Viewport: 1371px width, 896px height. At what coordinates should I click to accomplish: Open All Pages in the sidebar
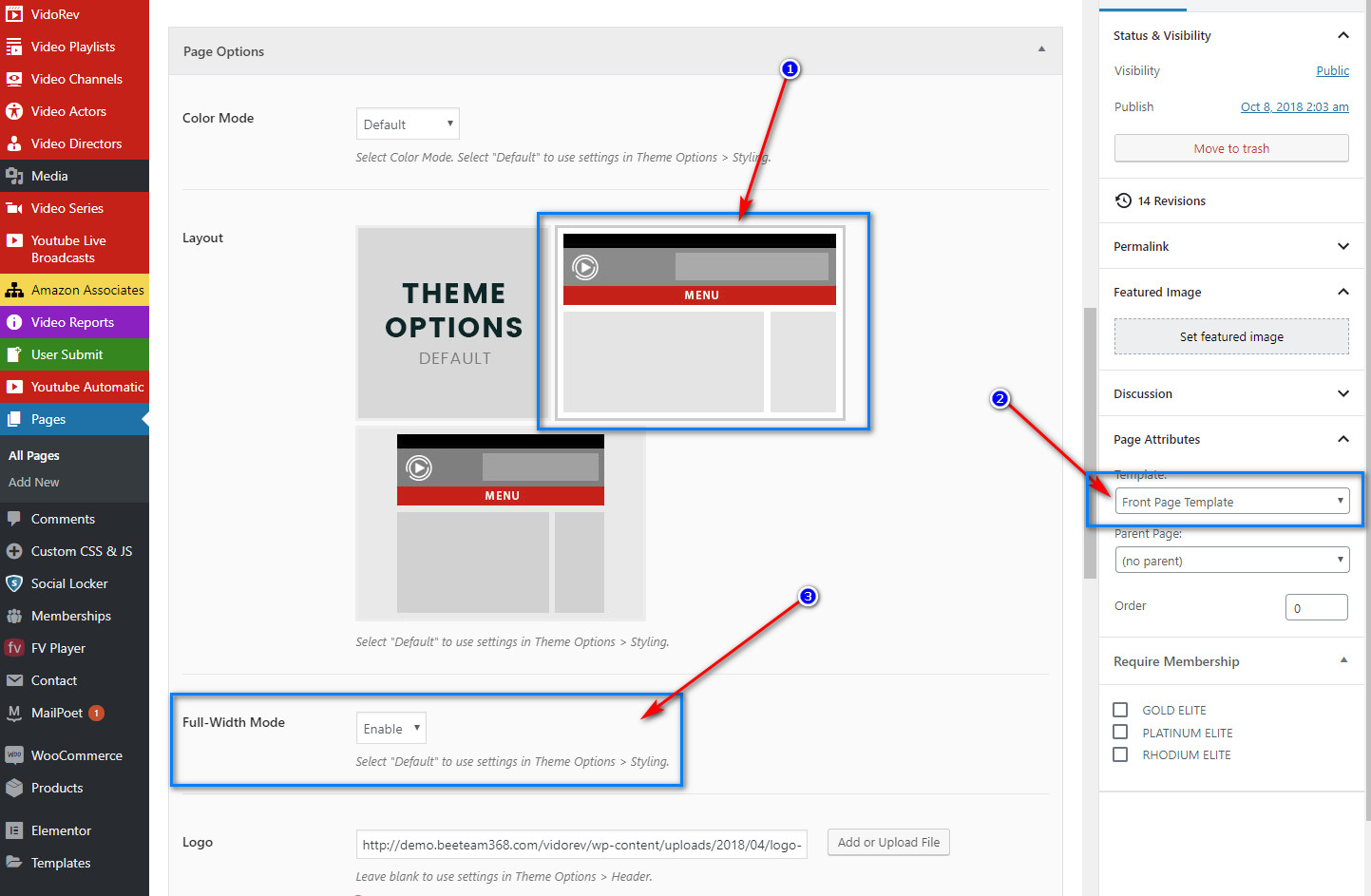pos(34,456)
